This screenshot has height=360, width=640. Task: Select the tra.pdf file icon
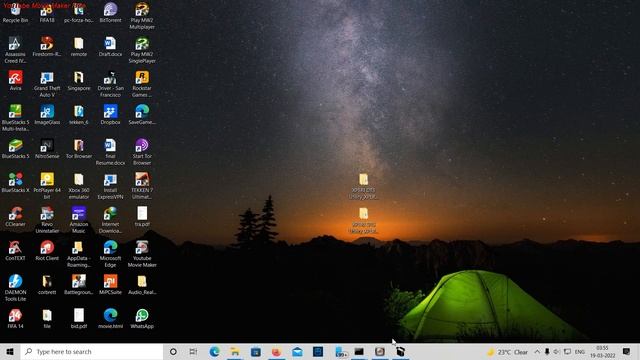pos(142,216)
